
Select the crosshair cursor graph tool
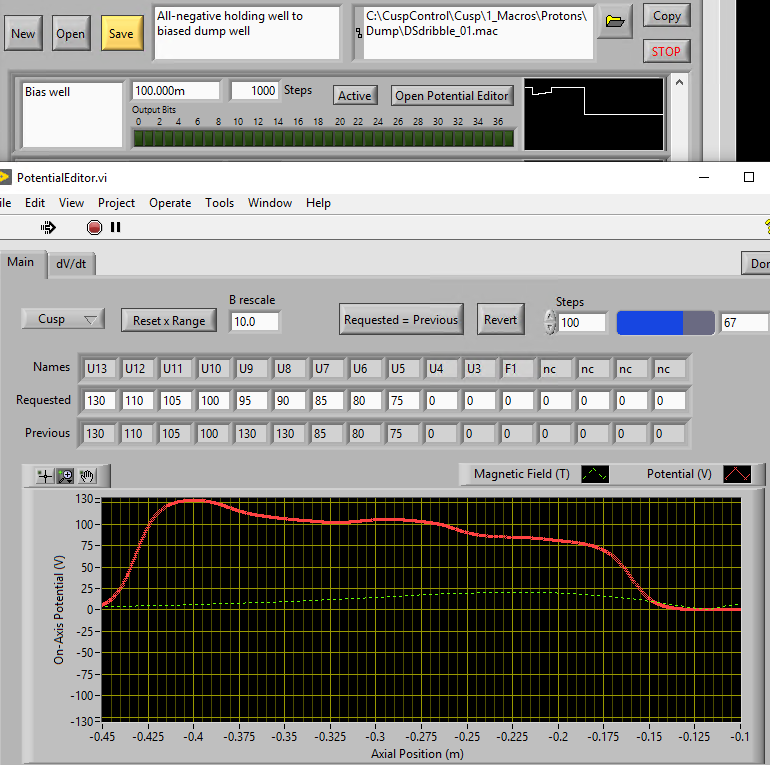coord(44,476)
